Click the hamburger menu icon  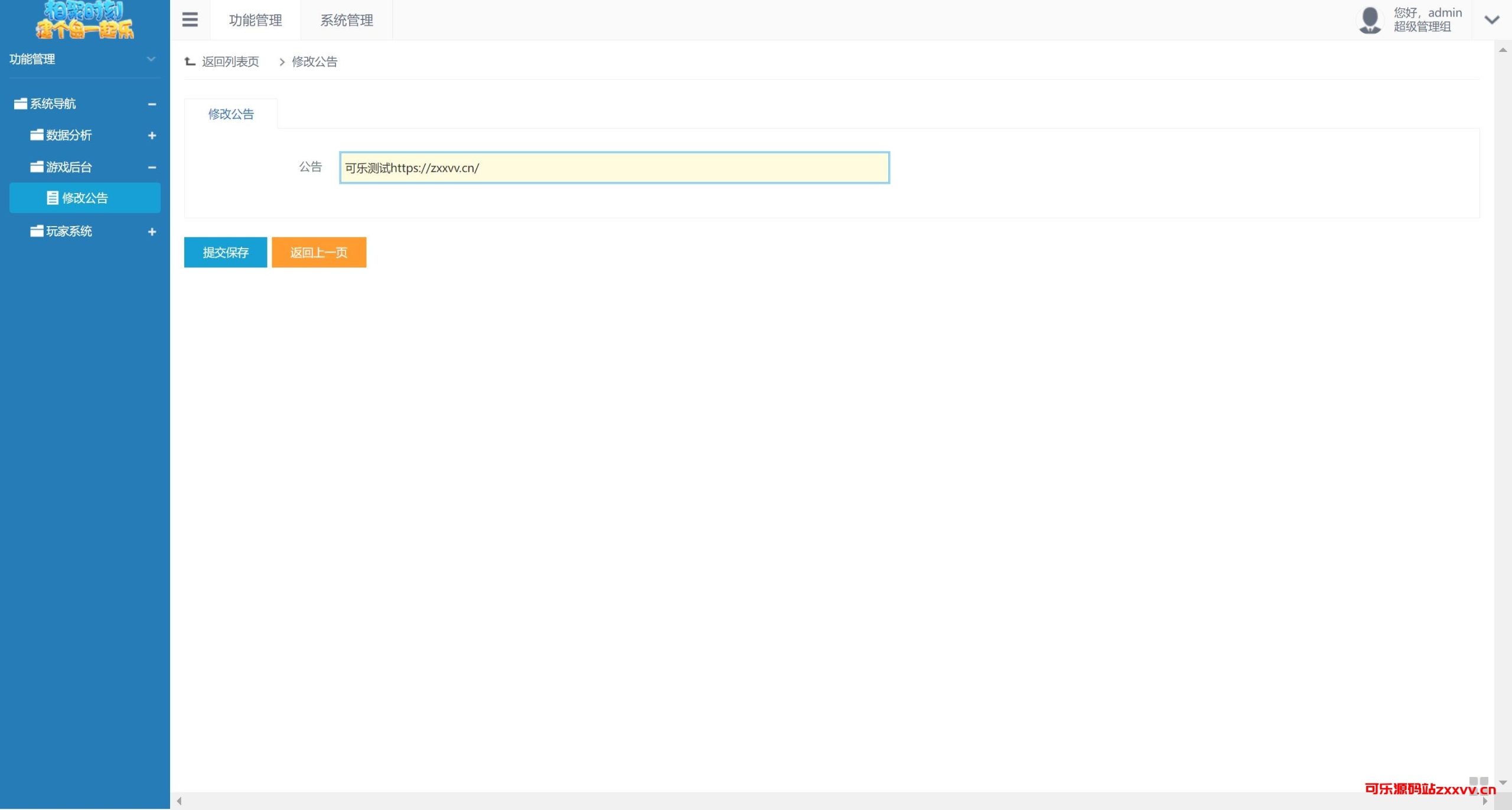click(x=190, y=19)
